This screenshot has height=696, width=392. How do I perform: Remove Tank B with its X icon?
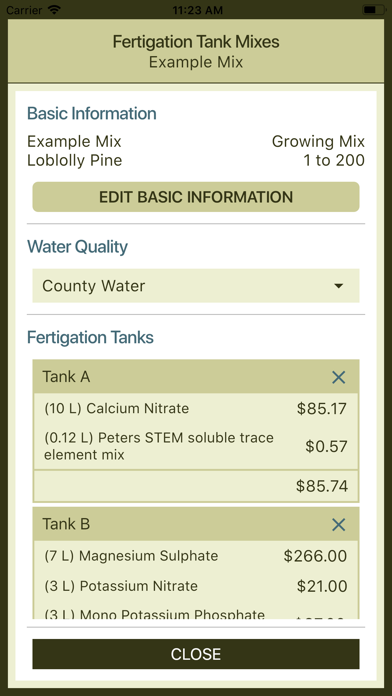tap(338, 525)
